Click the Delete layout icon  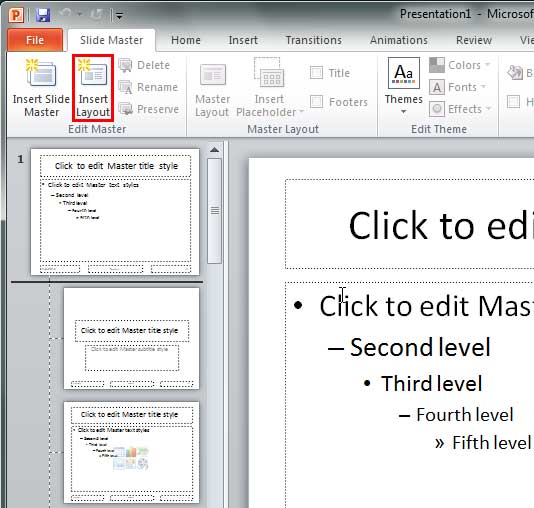tap(125, 65)
